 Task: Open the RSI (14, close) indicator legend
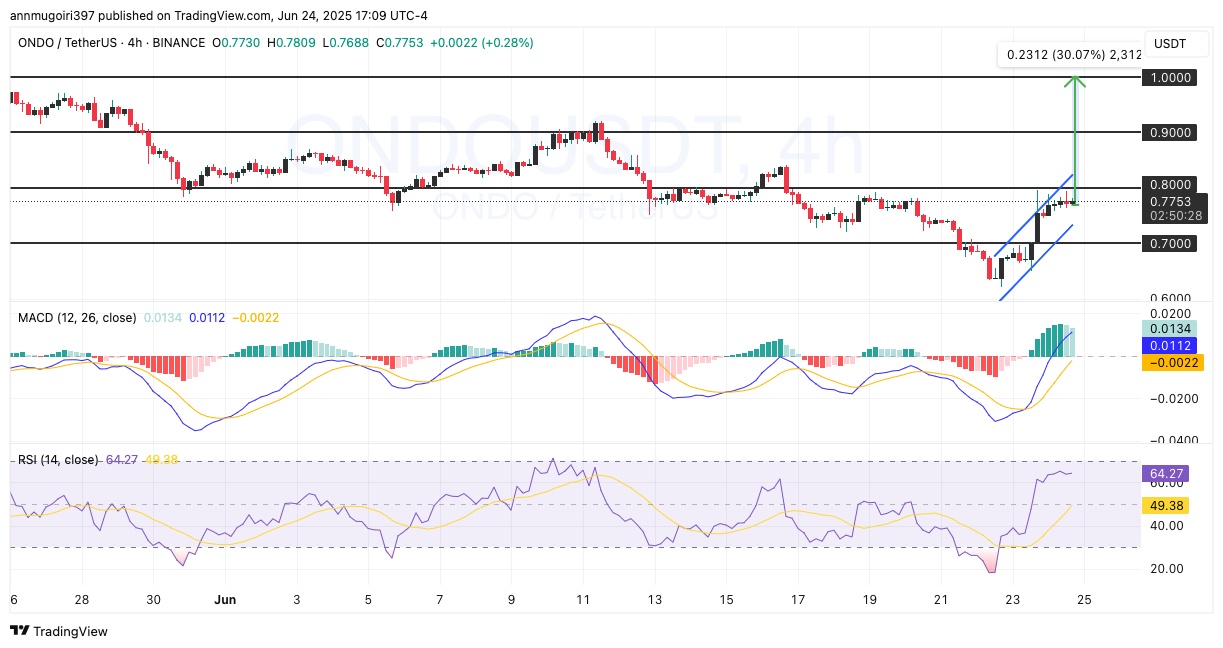pos(58,460)
